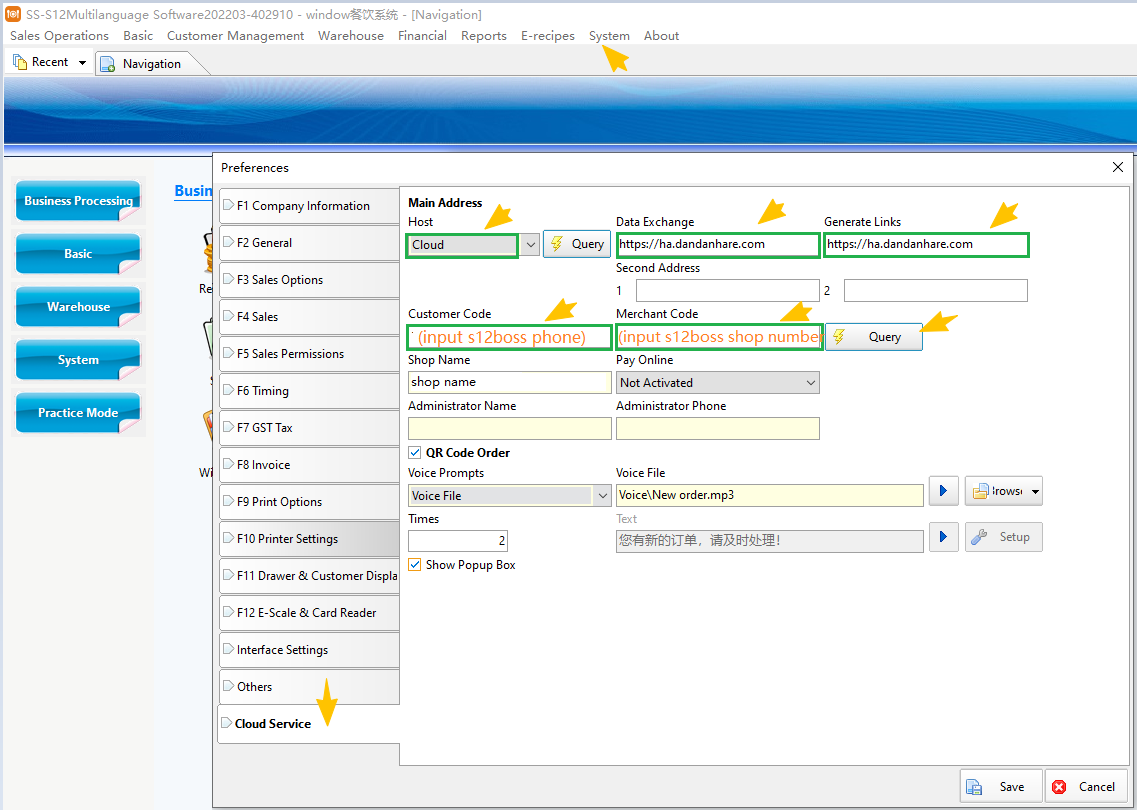This screenshot has width=1137, height=810.
Task: Click the Query button next to Host
Action: [x=577, y=244]
